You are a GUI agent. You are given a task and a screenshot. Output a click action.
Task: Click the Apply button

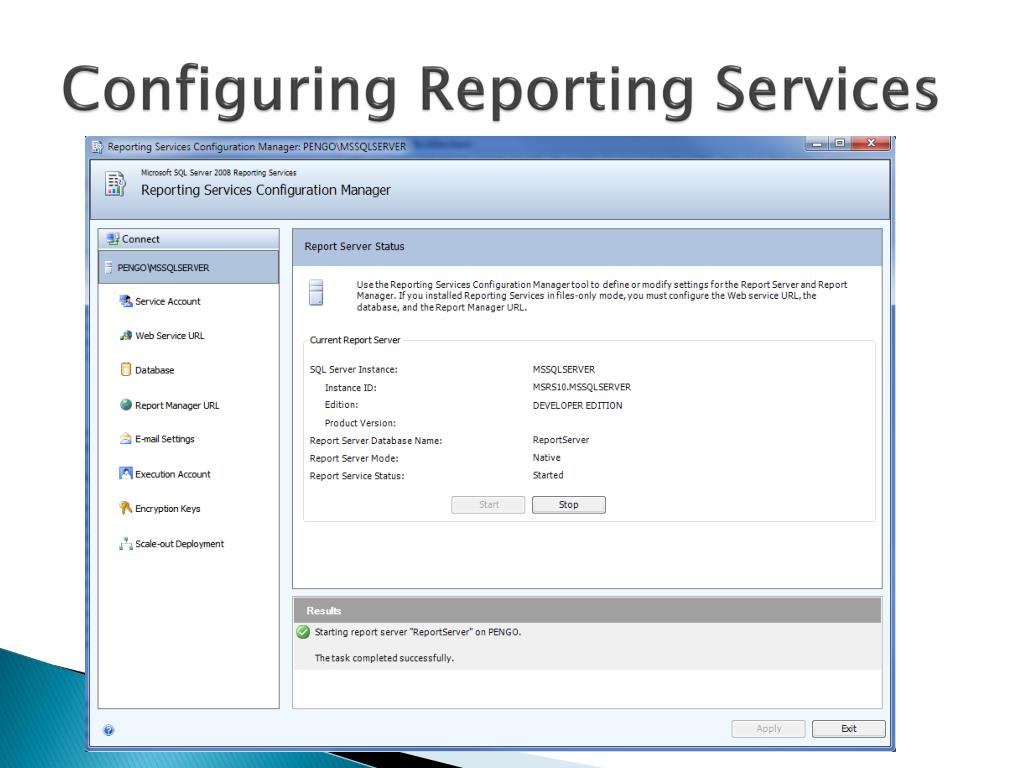click(x=769, y=729)
